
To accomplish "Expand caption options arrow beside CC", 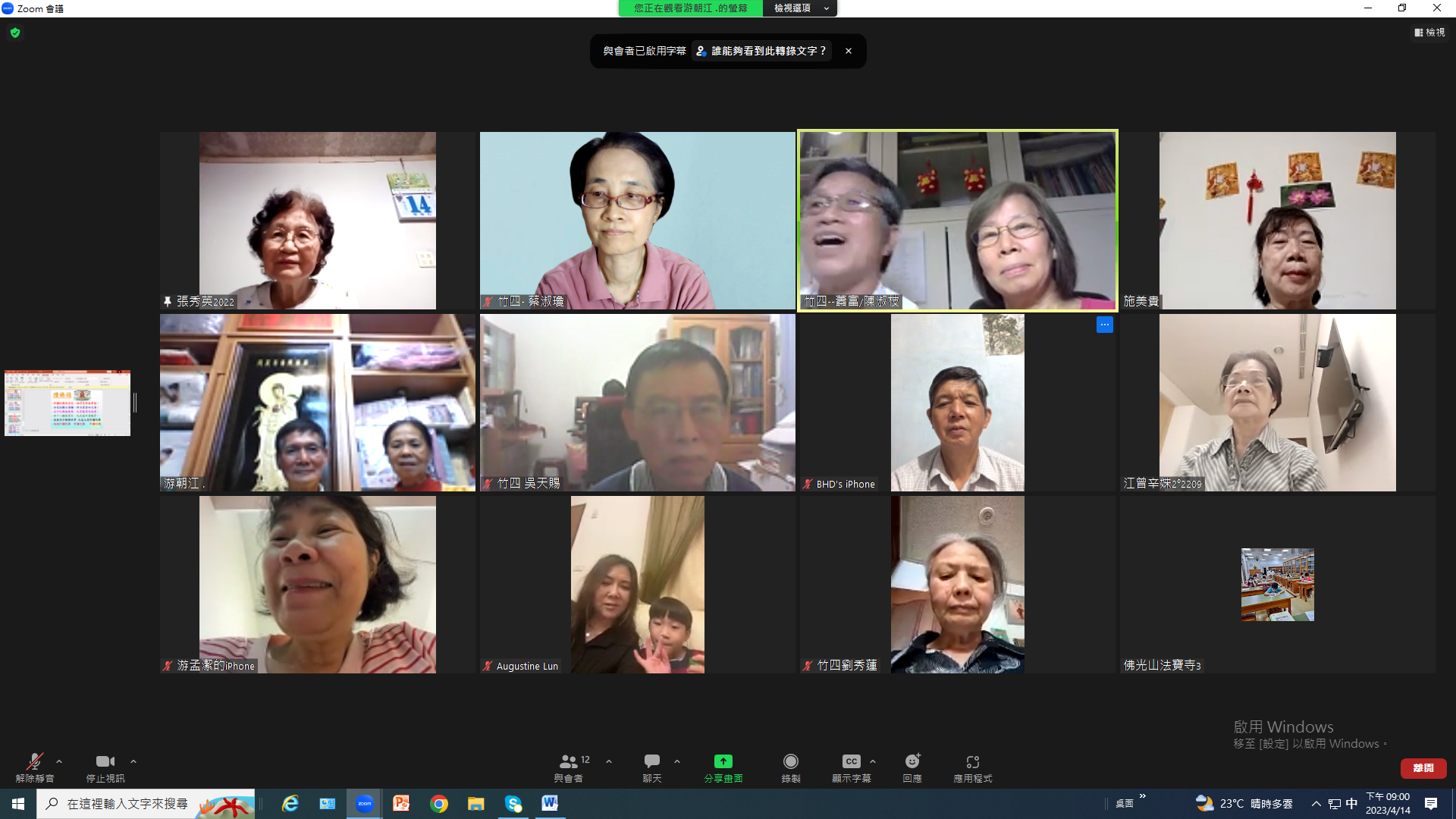I will pyautogui.click(x=873, y=761).
